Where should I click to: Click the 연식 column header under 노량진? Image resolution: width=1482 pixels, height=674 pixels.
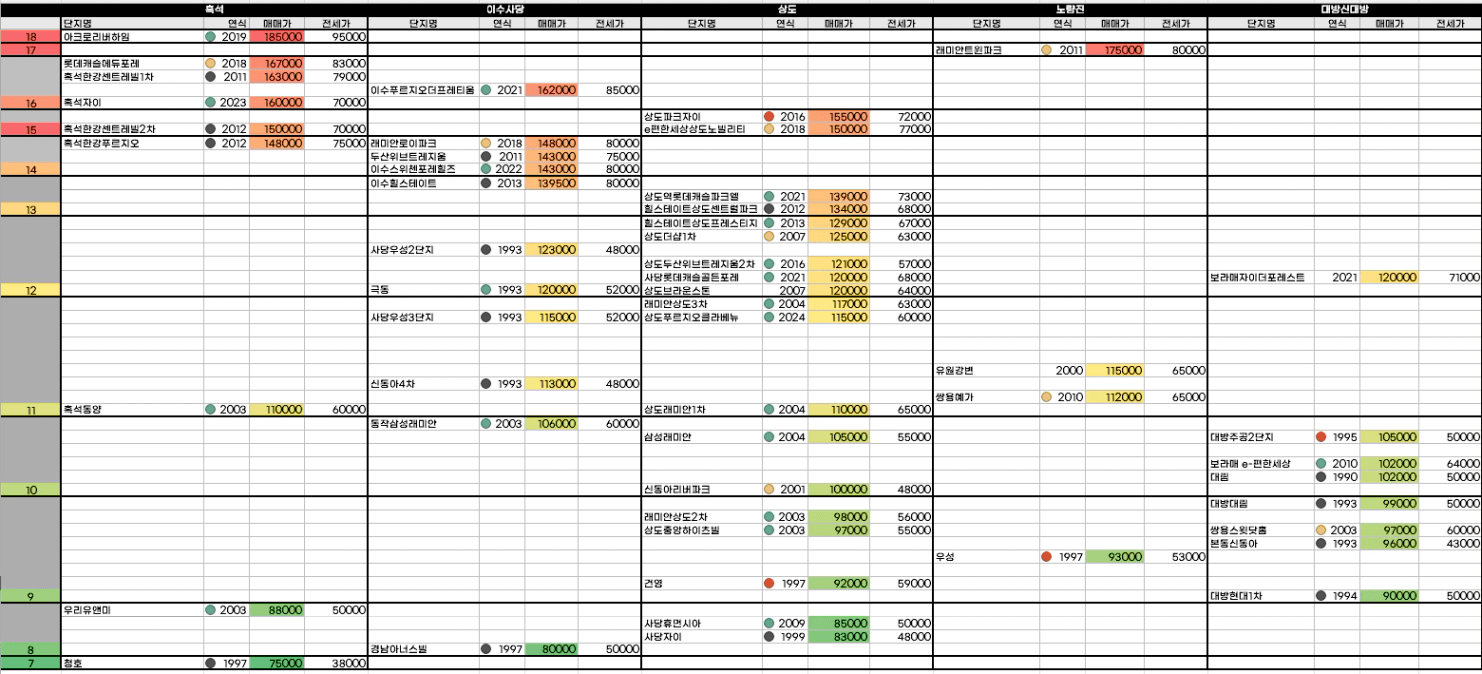(x=1062, y=22)
